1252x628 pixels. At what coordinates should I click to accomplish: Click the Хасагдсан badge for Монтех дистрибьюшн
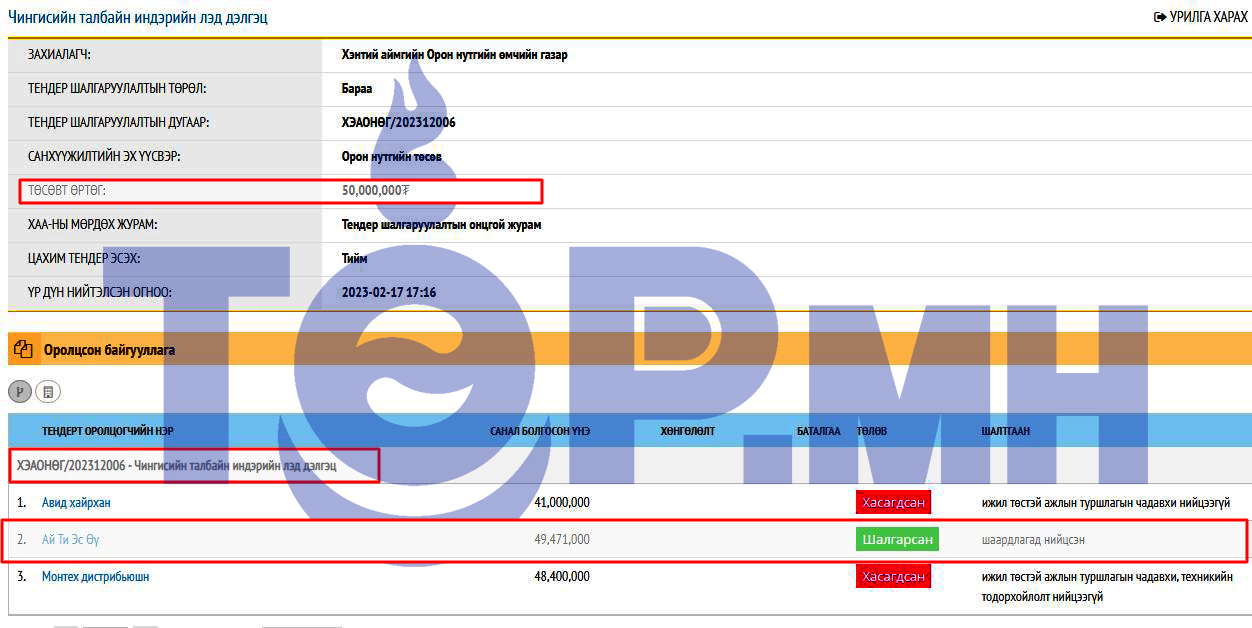893,577
